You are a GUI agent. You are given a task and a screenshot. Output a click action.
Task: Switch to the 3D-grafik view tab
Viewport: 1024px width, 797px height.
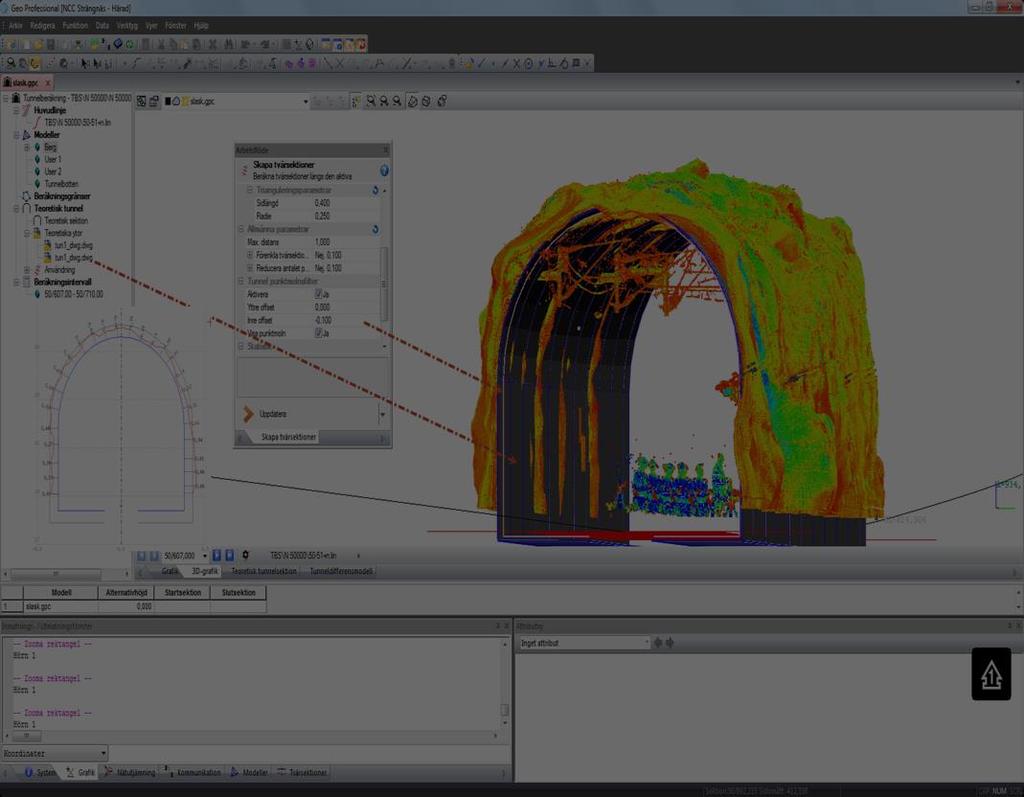pyautogui.click(x=204, y=572)
